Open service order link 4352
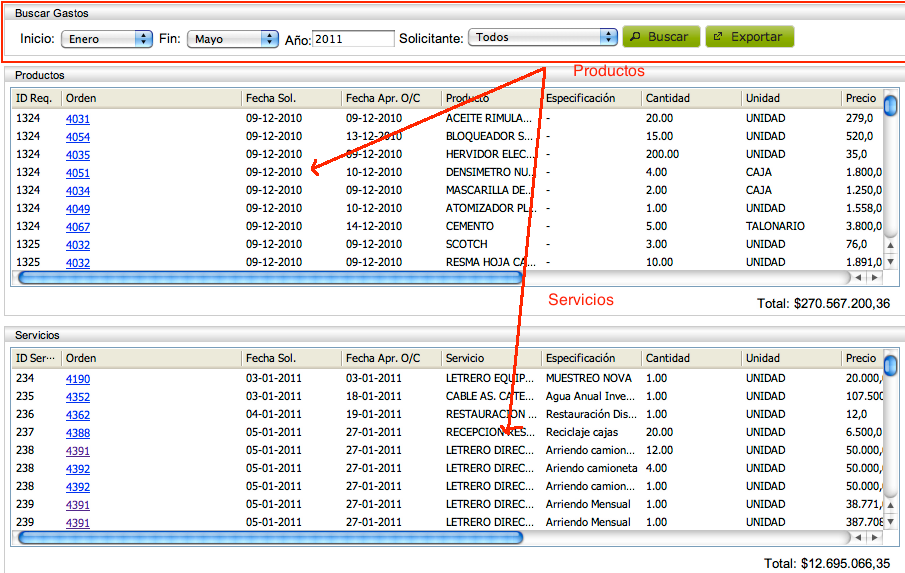This screenshot has width=905, height=573. (78, 397)
